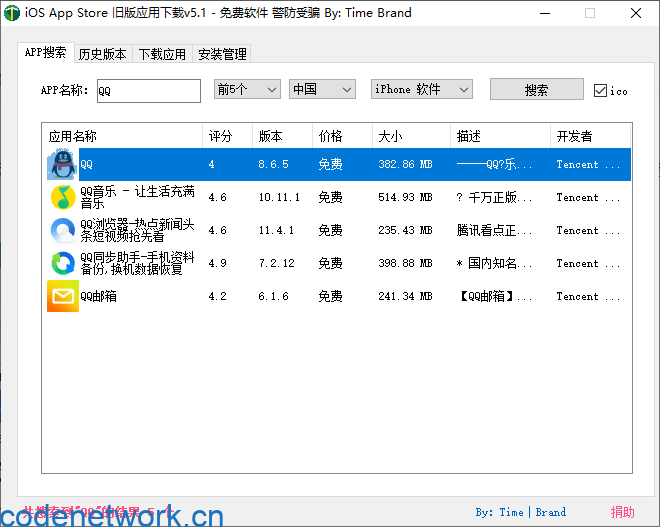Select the QQ row name text
The width and height of the screenshot is (660, 527).
coord(86,164)
